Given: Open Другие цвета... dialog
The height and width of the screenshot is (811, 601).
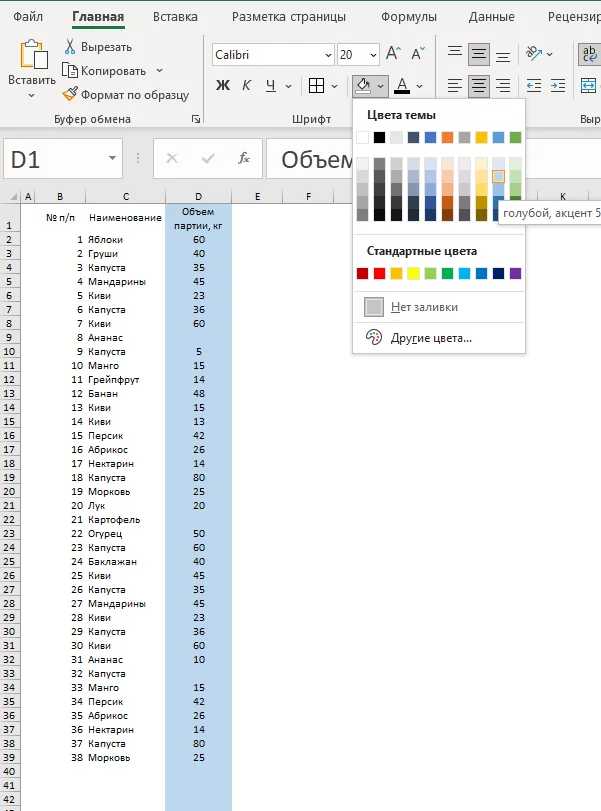Looking at the screenshot, I should coord(439,338).
